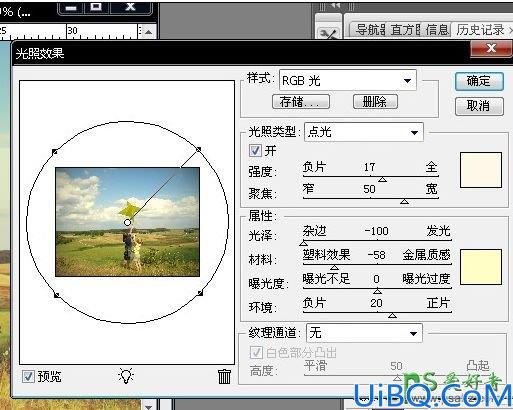
Task: Click the 全 label on the intensity slider
Action: click(431, 167)
